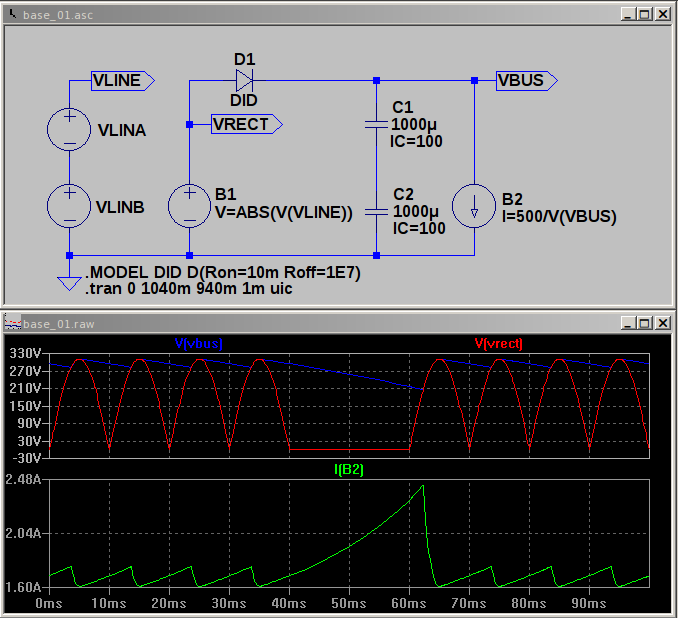Click C2's 1000µ capacitance value
678x618 pixels.
(x=416, y=211)
